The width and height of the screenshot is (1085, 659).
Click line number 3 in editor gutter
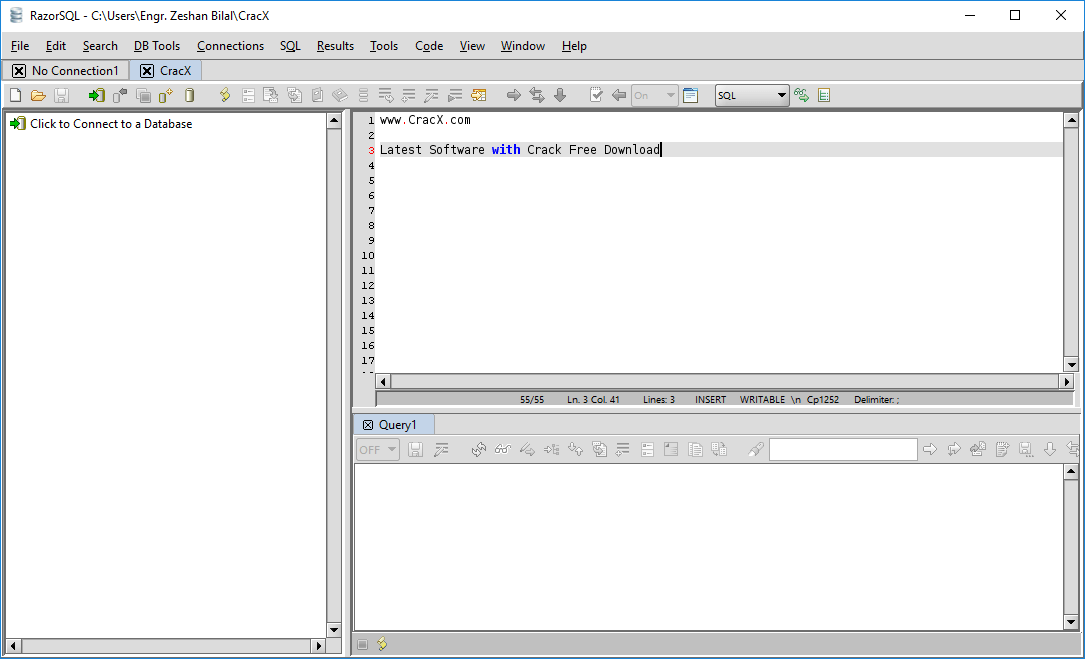click(x=371, y=150)
